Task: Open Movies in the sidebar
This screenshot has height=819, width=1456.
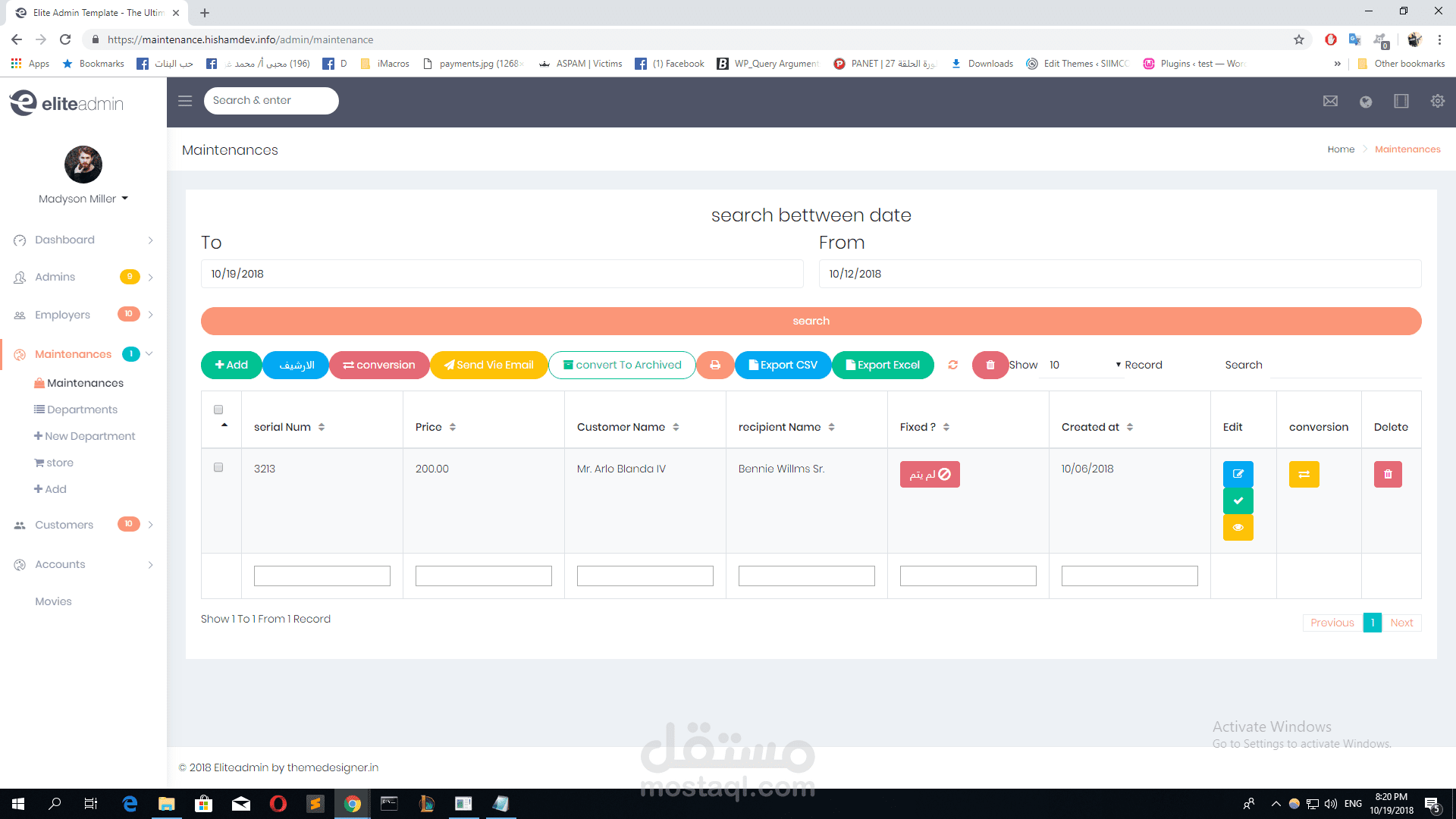Action: tap(53, 601)
